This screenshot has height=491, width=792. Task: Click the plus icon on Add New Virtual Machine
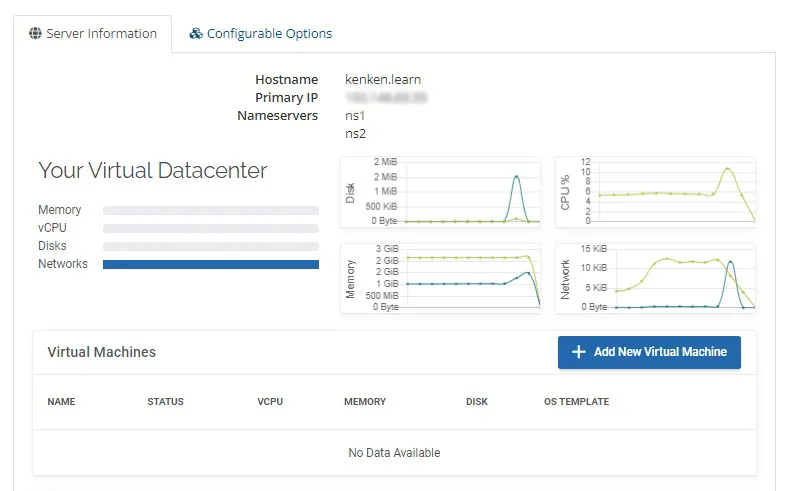coord(579,352)
